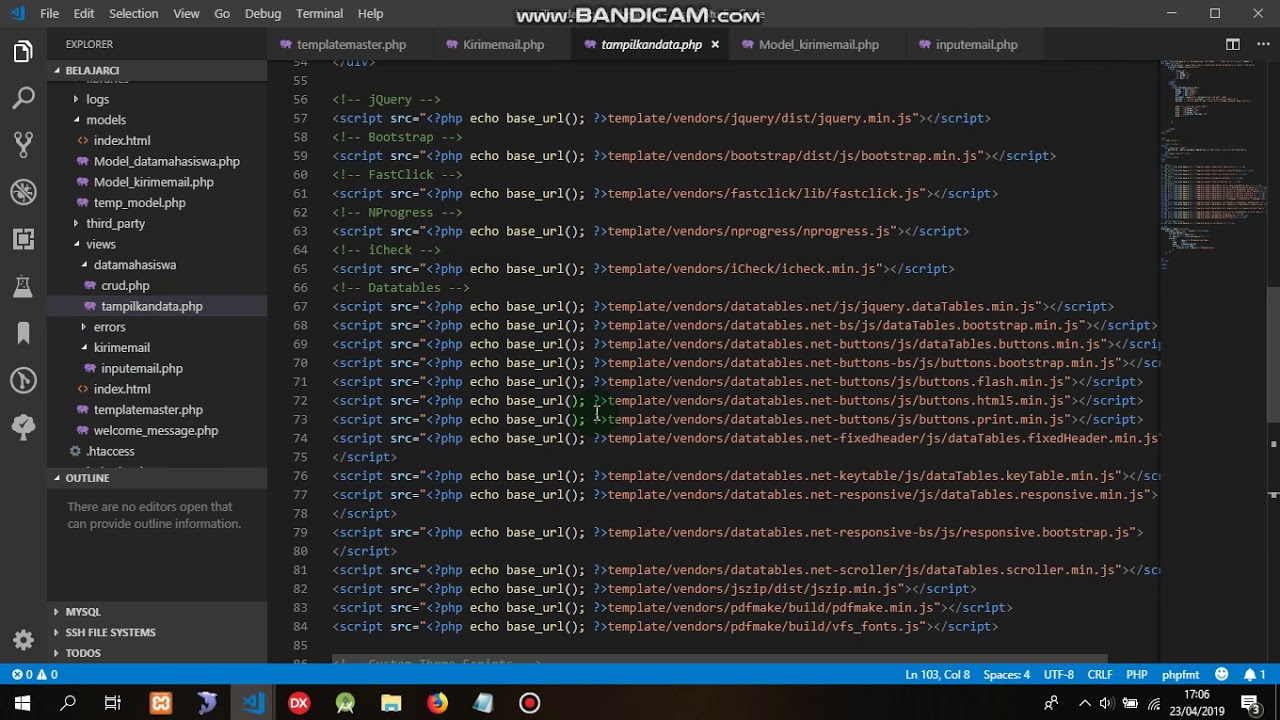The width and height of the screenshot is (1280, 720).
Task: Click the code minimap on the right
Action: click(x=1213, y=165)
